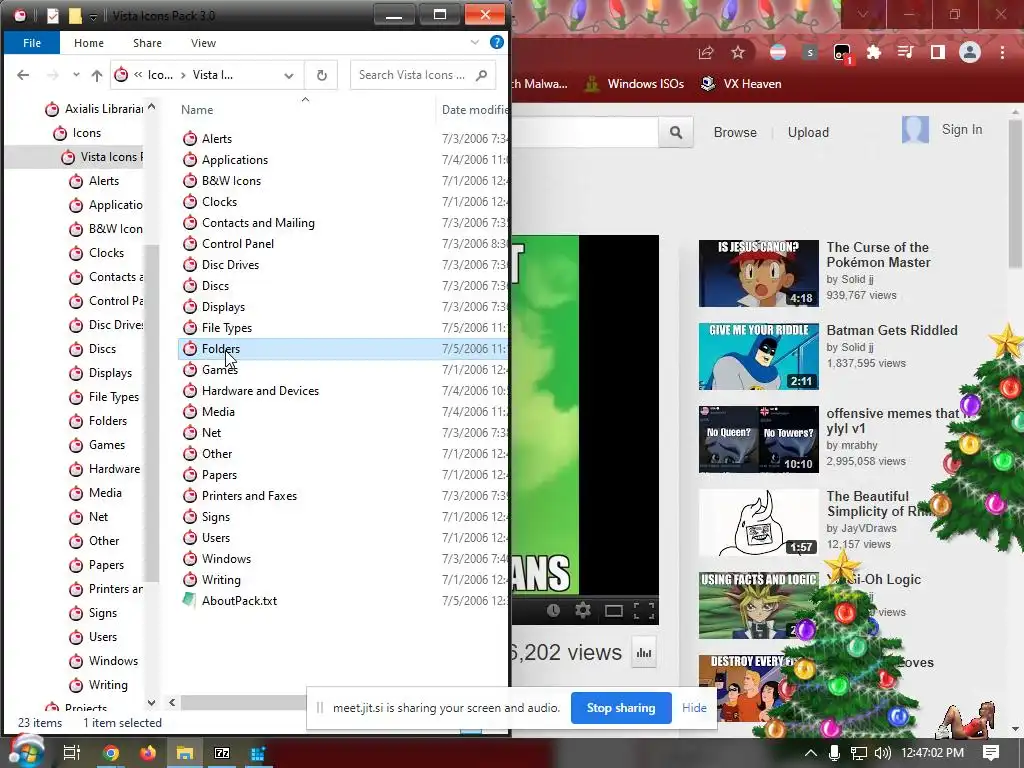
Task: Click the video site search magnifier button
Action: tap(676, 133)
